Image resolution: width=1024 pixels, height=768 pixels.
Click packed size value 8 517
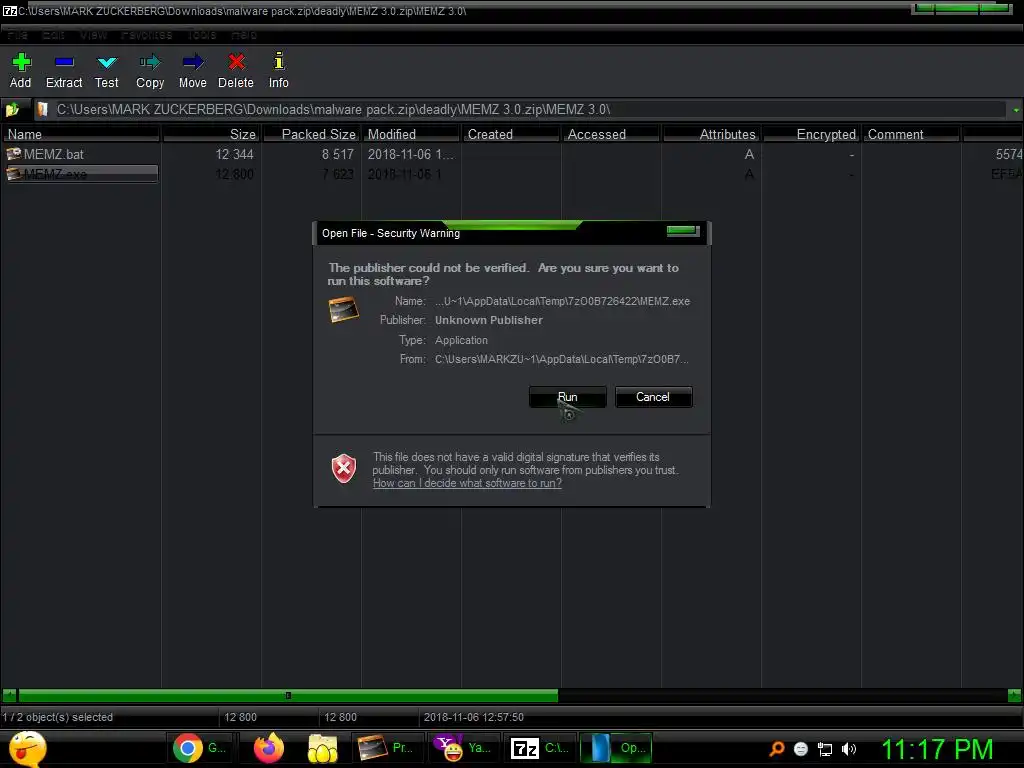[x=338, y=154]
